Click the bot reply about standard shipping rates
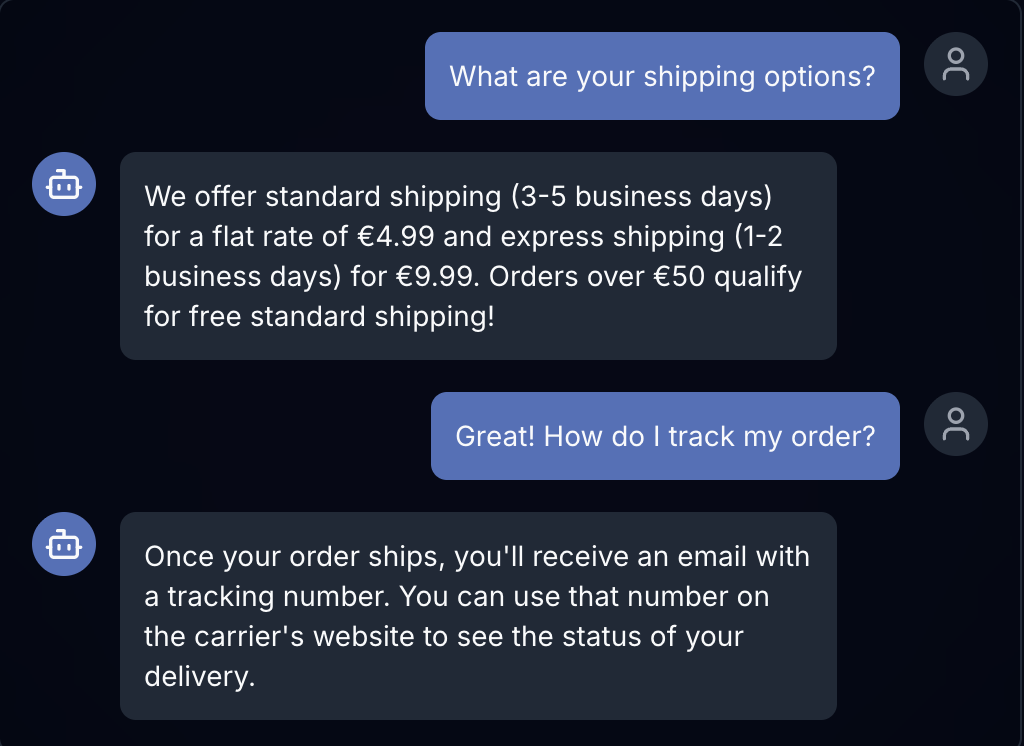 point(478,256)
